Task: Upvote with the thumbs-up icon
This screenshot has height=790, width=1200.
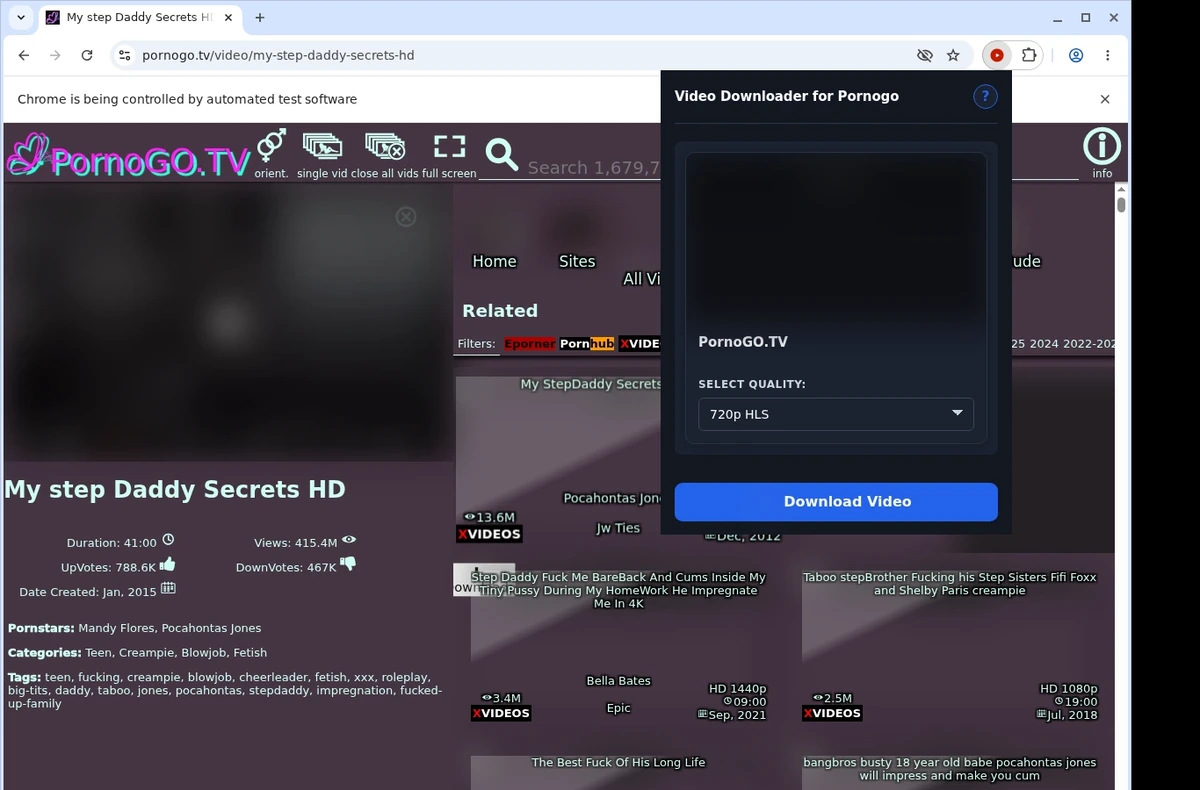Action: coord(167,565)
